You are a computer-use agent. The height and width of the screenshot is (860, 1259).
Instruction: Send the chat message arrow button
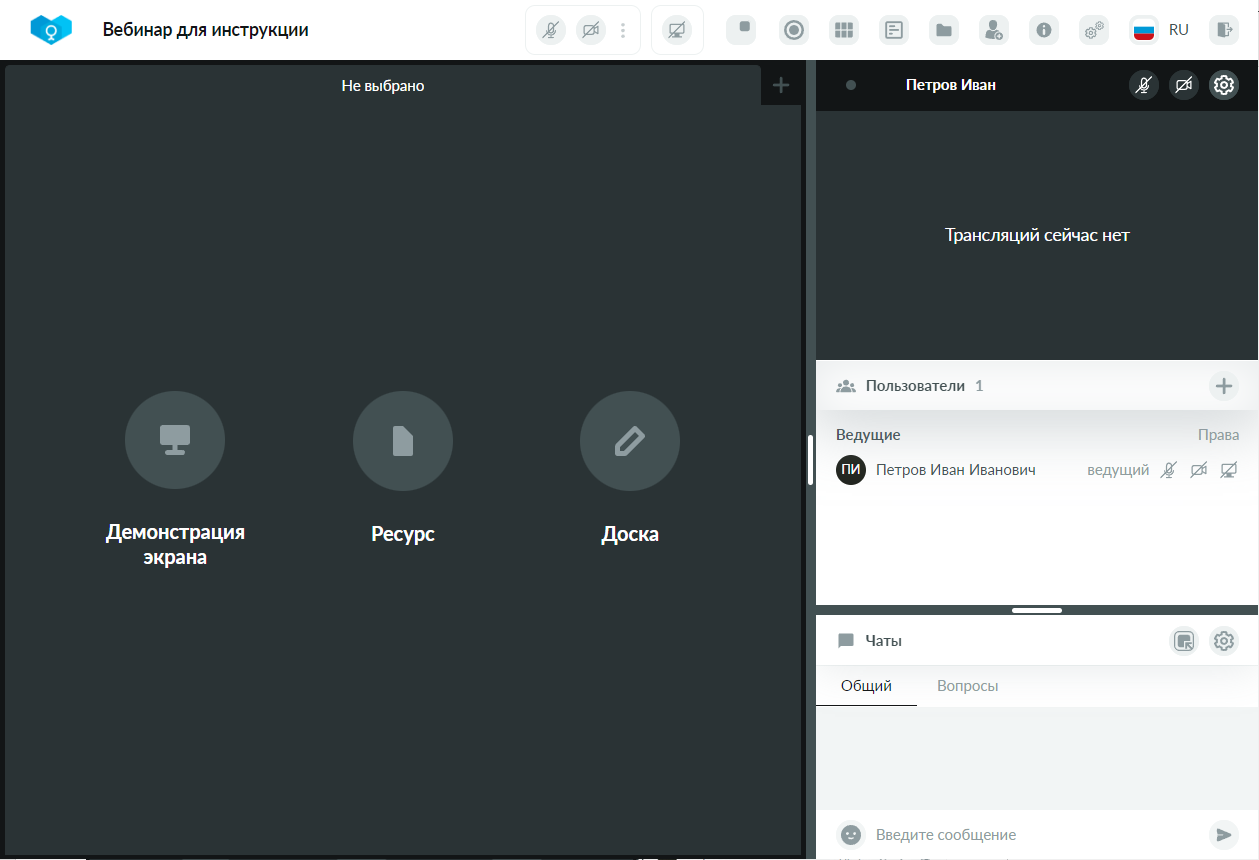pos(1223,834)
